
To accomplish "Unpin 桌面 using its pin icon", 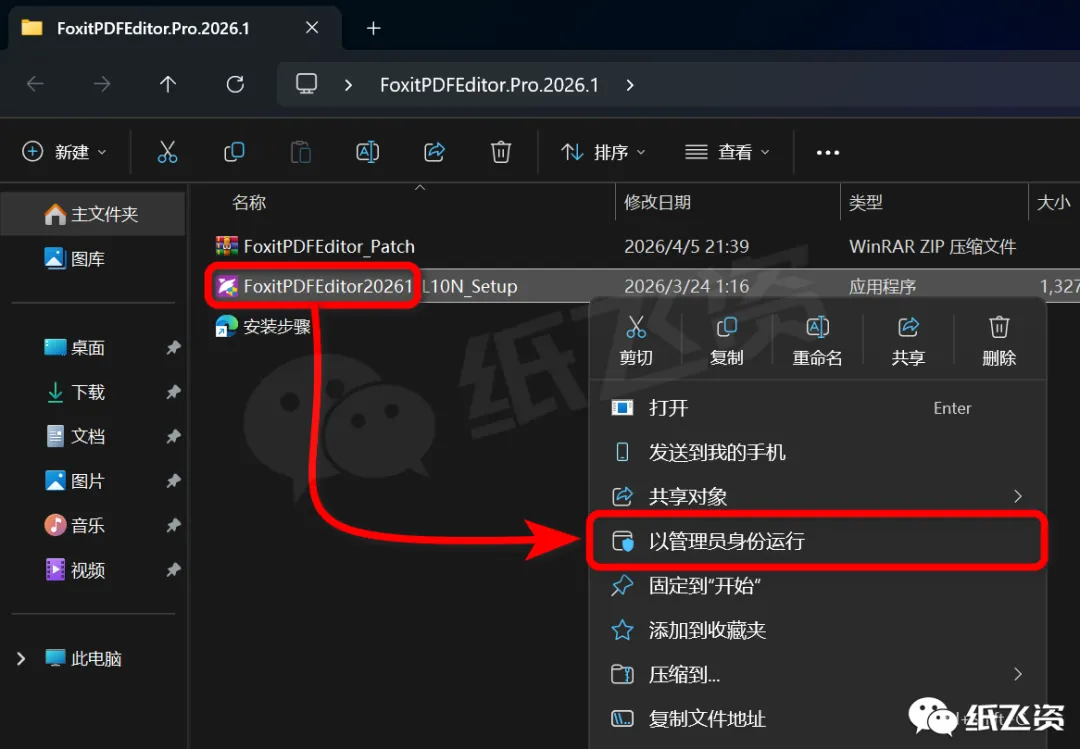I will pyautogui.click(x=173, y=348).
